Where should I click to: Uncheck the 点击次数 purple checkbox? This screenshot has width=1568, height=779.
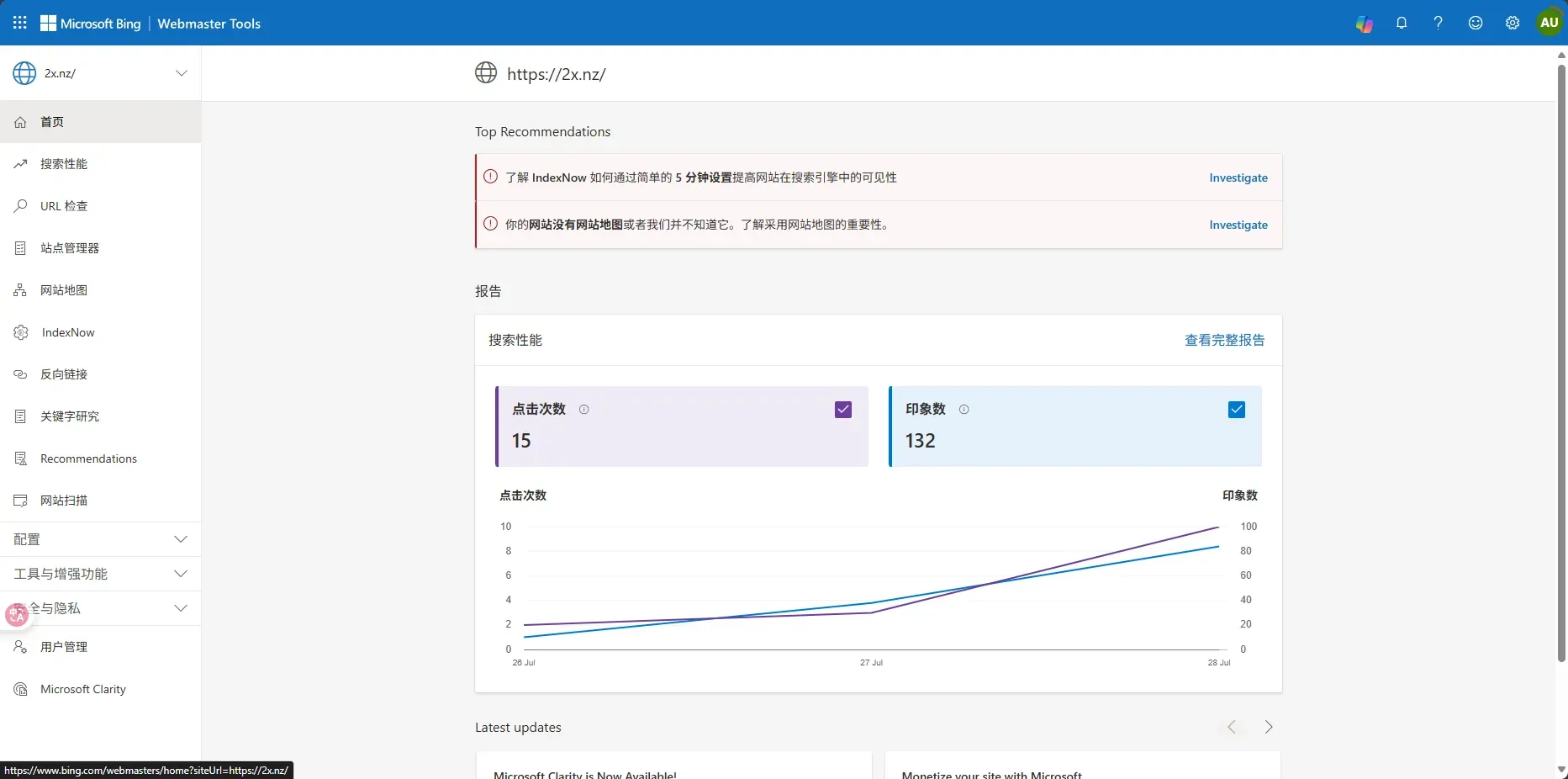tap(843, 410)
